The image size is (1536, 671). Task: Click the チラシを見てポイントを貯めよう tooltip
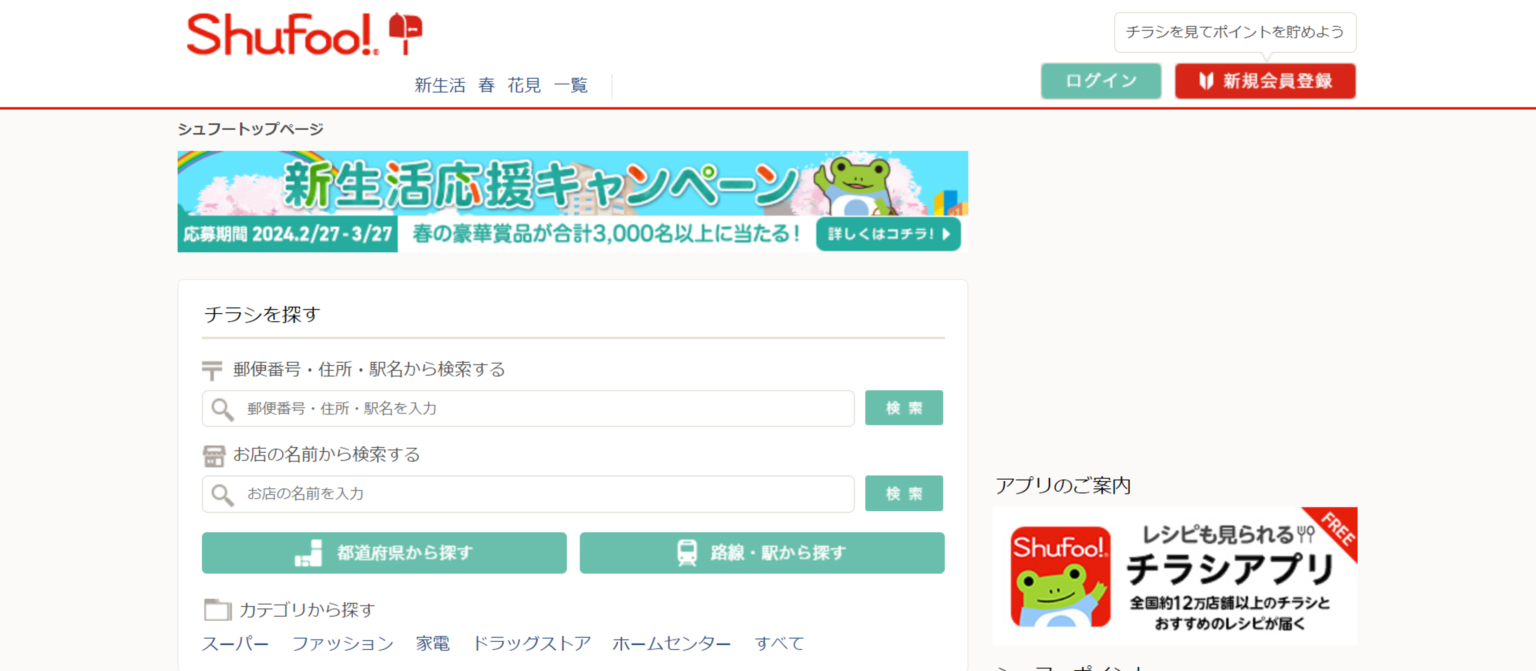click(x=1234, y=32)
